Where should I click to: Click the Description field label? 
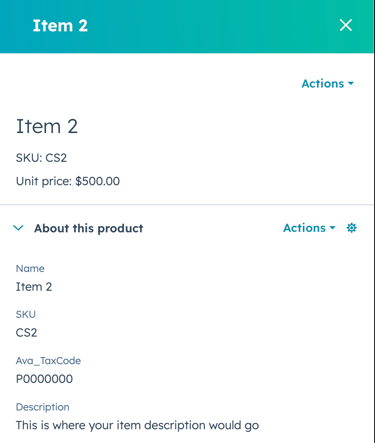point(43,407)
